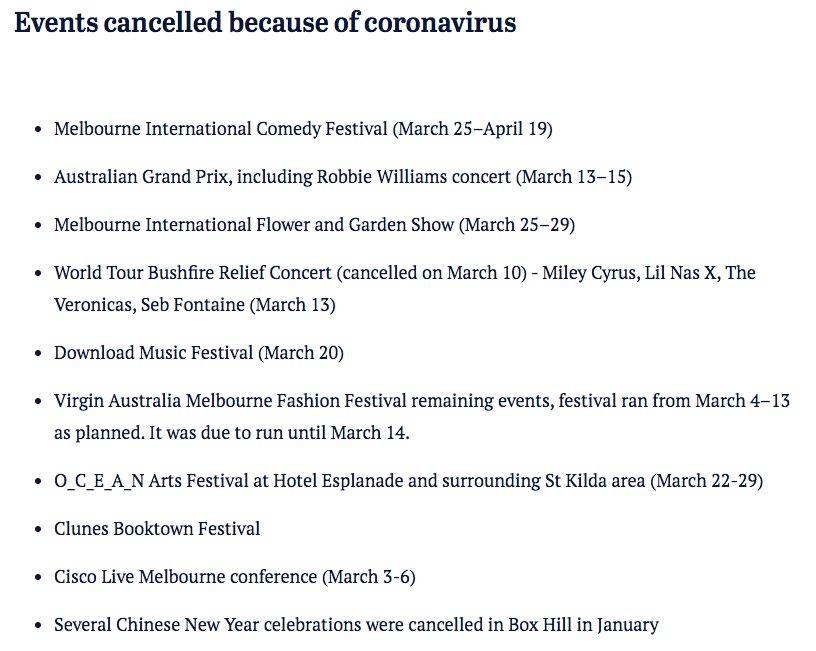Click 'Robbie Williams concert' text
816x651 pixels.
click(x=414, y=177)
